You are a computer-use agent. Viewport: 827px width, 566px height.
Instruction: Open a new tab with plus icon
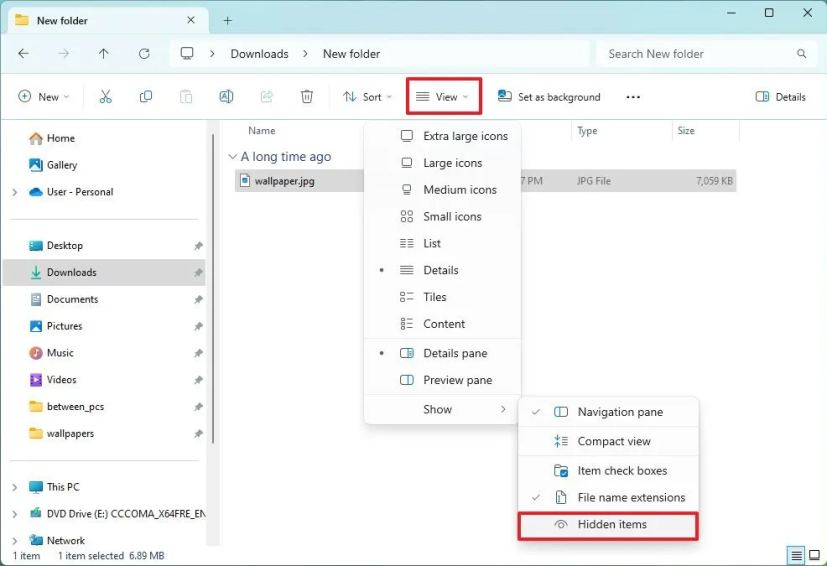coord(227,21)
